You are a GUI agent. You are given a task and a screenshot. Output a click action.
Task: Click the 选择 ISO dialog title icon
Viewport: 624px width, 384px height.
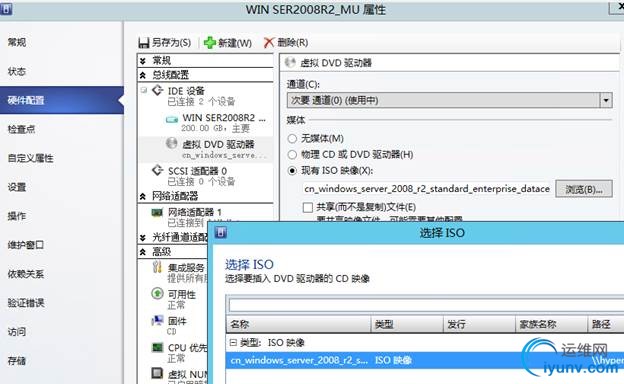(x=221, y=232)
